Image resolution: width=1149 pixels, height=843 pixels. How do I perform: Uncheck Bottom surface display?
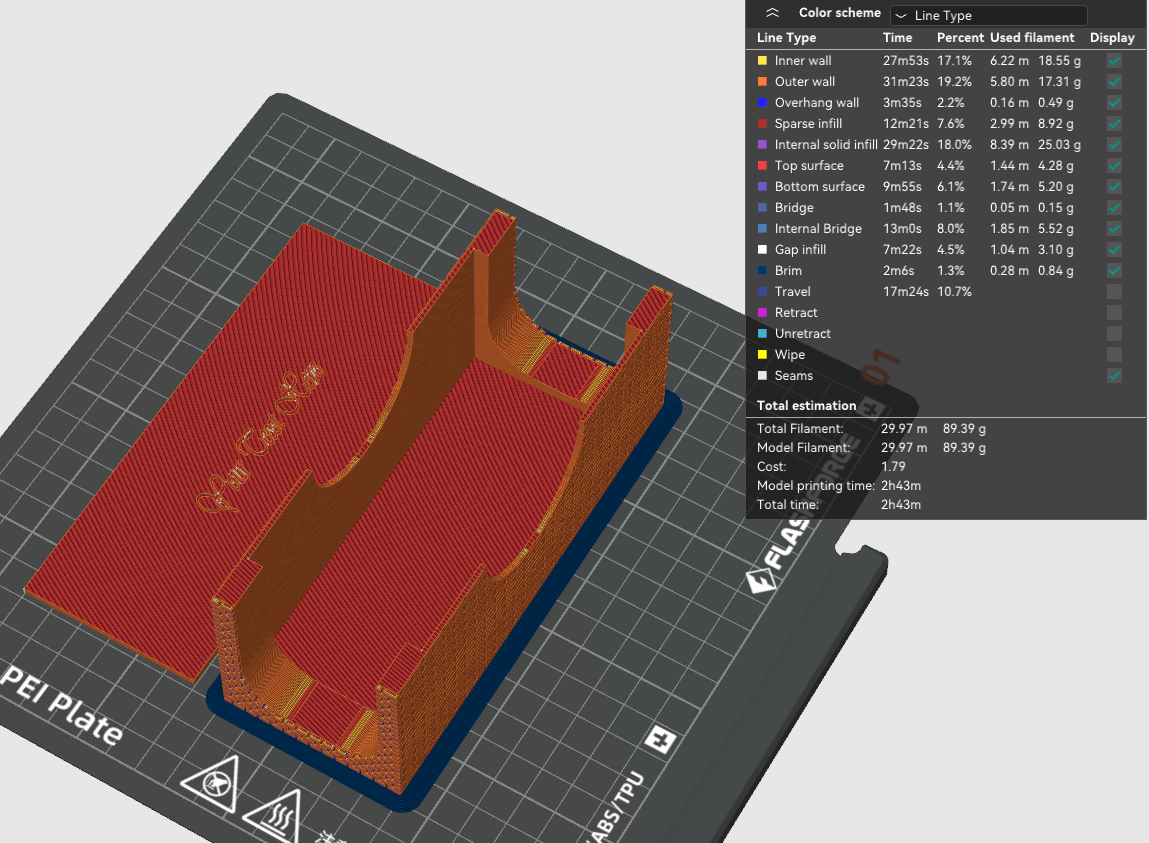tap(1114, 187)
